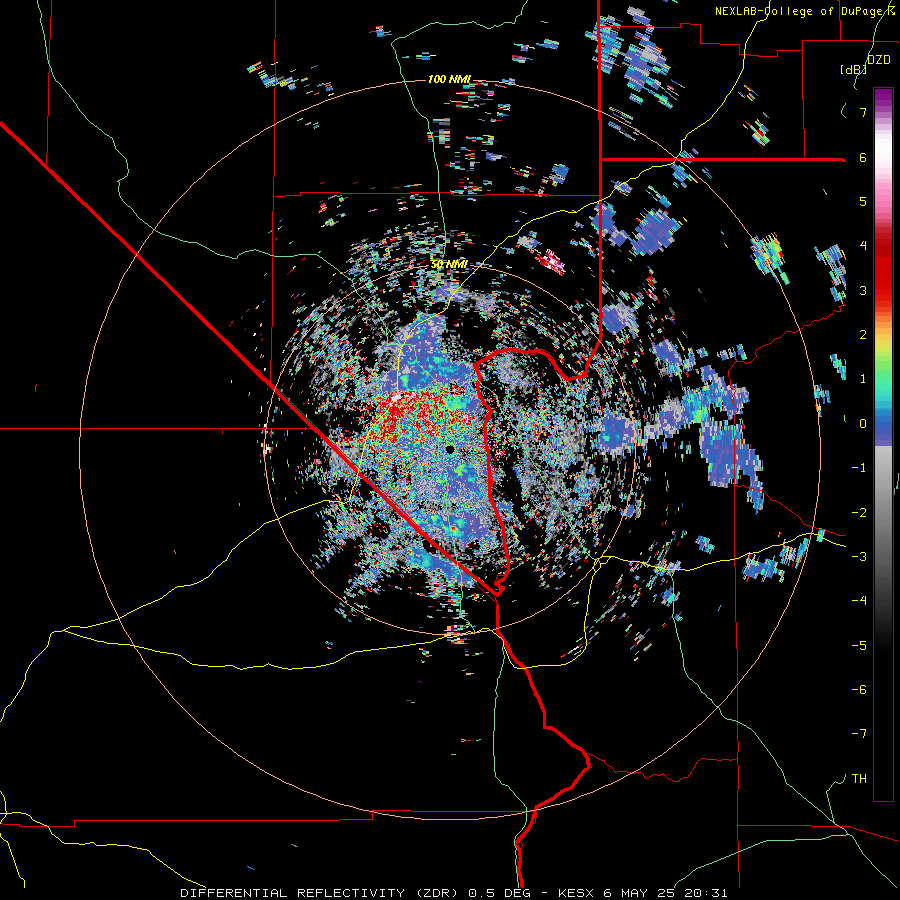Click the '7' value on color scale
This screenshot has width=900, height=900.
click(x=863, y=112)
